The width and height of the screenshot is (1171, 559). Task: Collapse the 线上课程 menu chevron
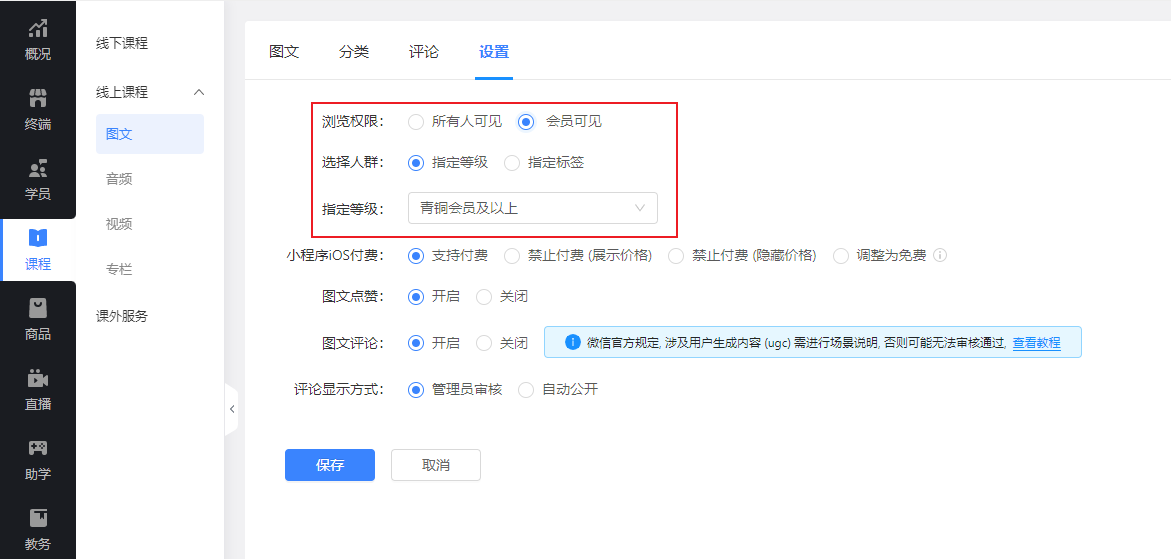coord(199,92)
